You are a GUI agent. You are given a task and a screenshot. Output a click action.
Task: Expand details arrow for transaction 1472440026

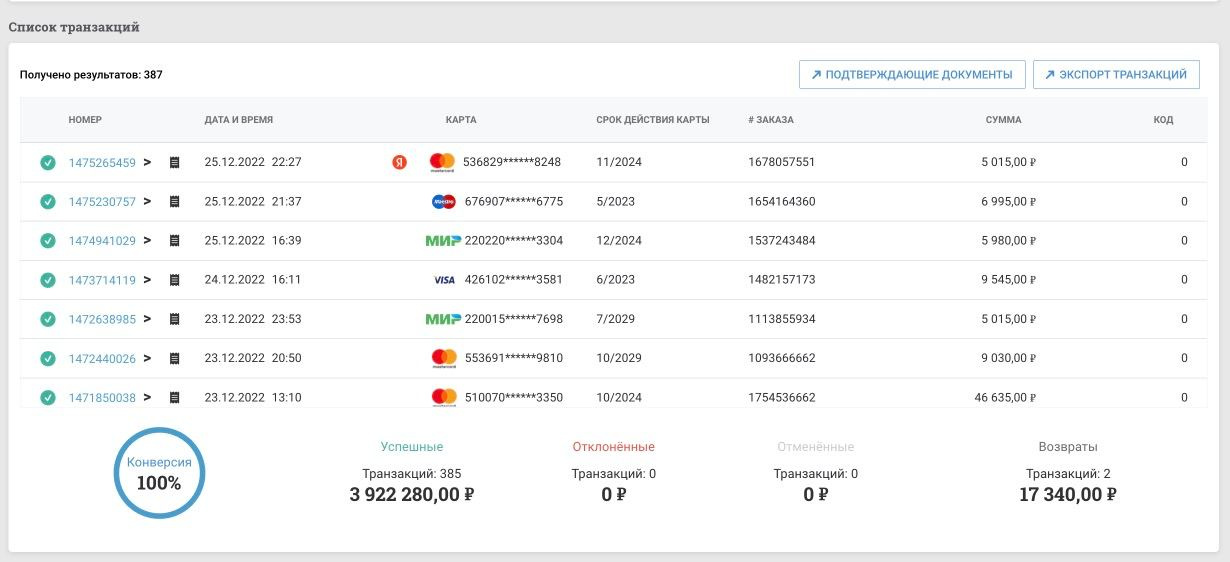[147, 358]
